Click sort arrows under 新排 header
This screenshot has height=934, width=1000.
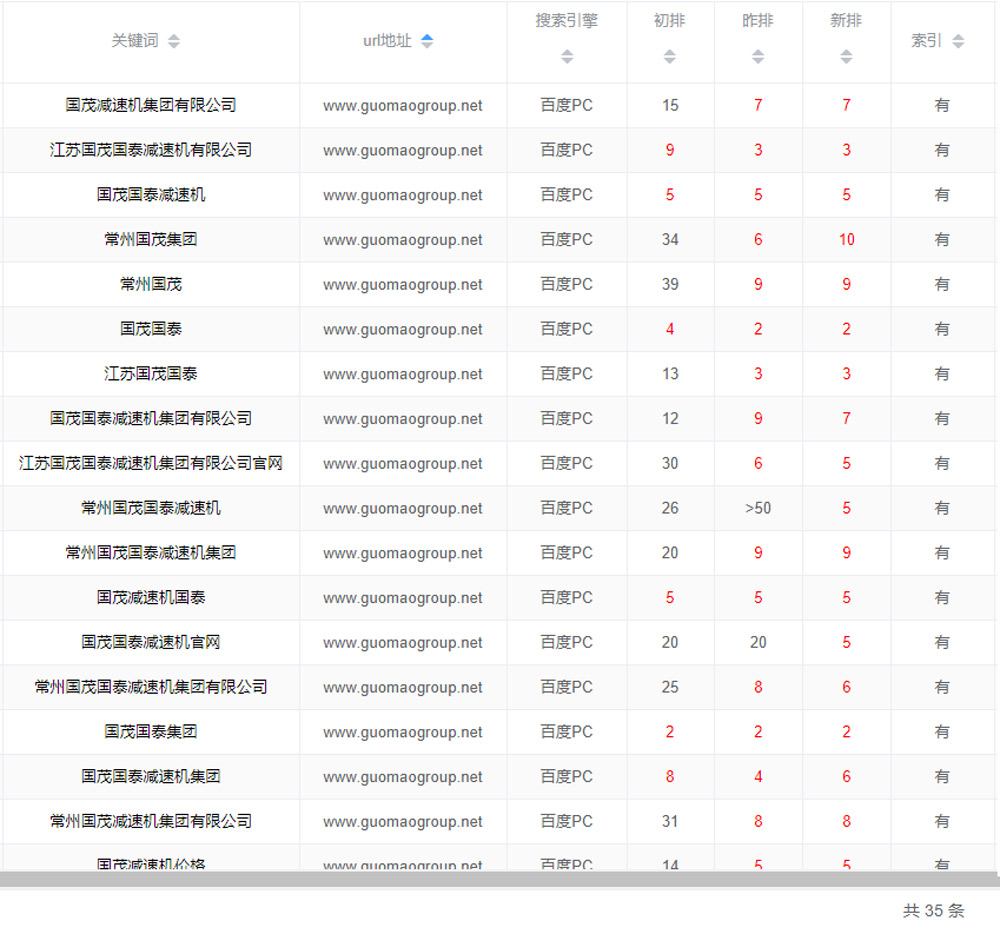coord(846,57)
